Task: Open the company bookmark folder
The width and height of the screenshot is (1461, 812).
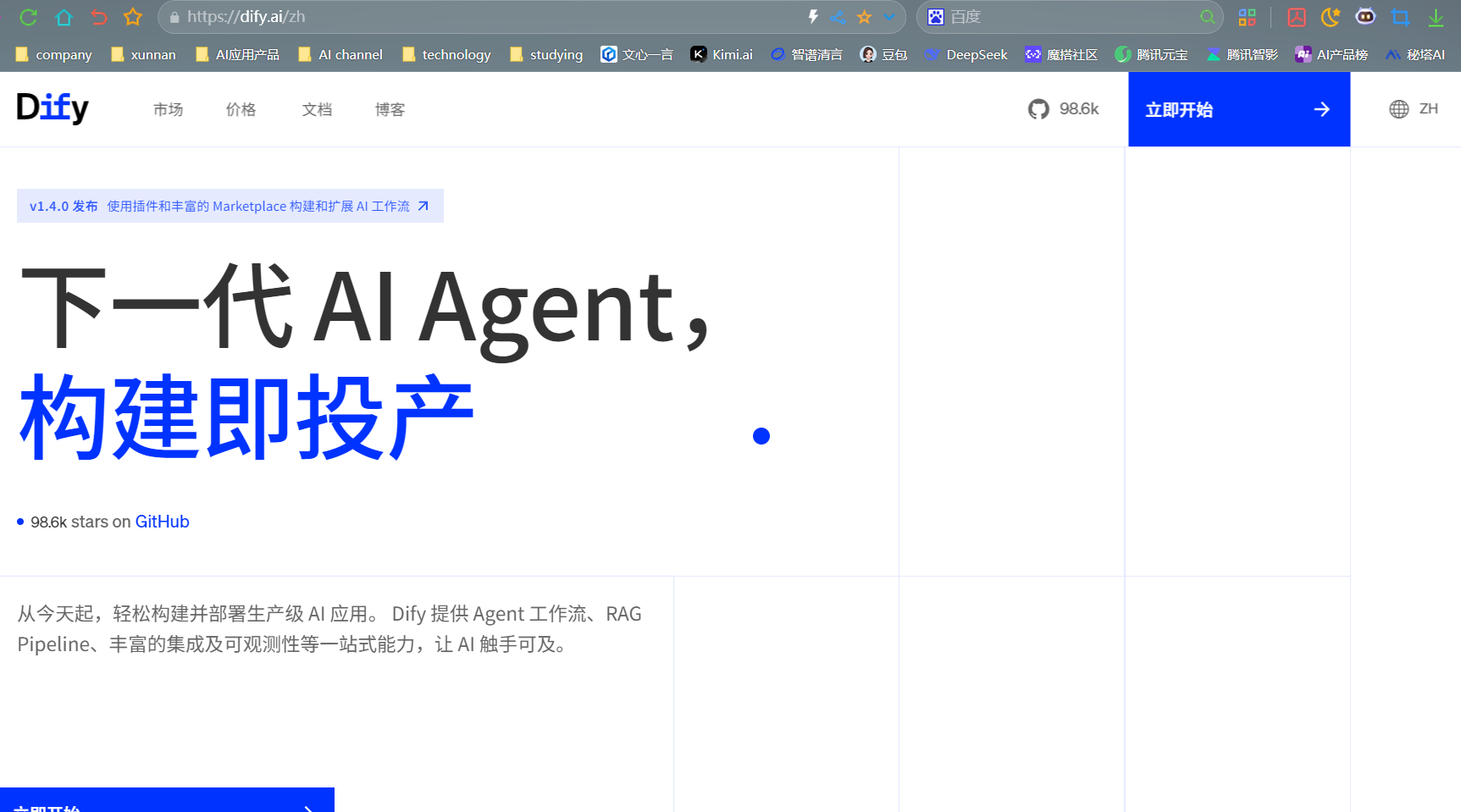Action: point(53,54)
